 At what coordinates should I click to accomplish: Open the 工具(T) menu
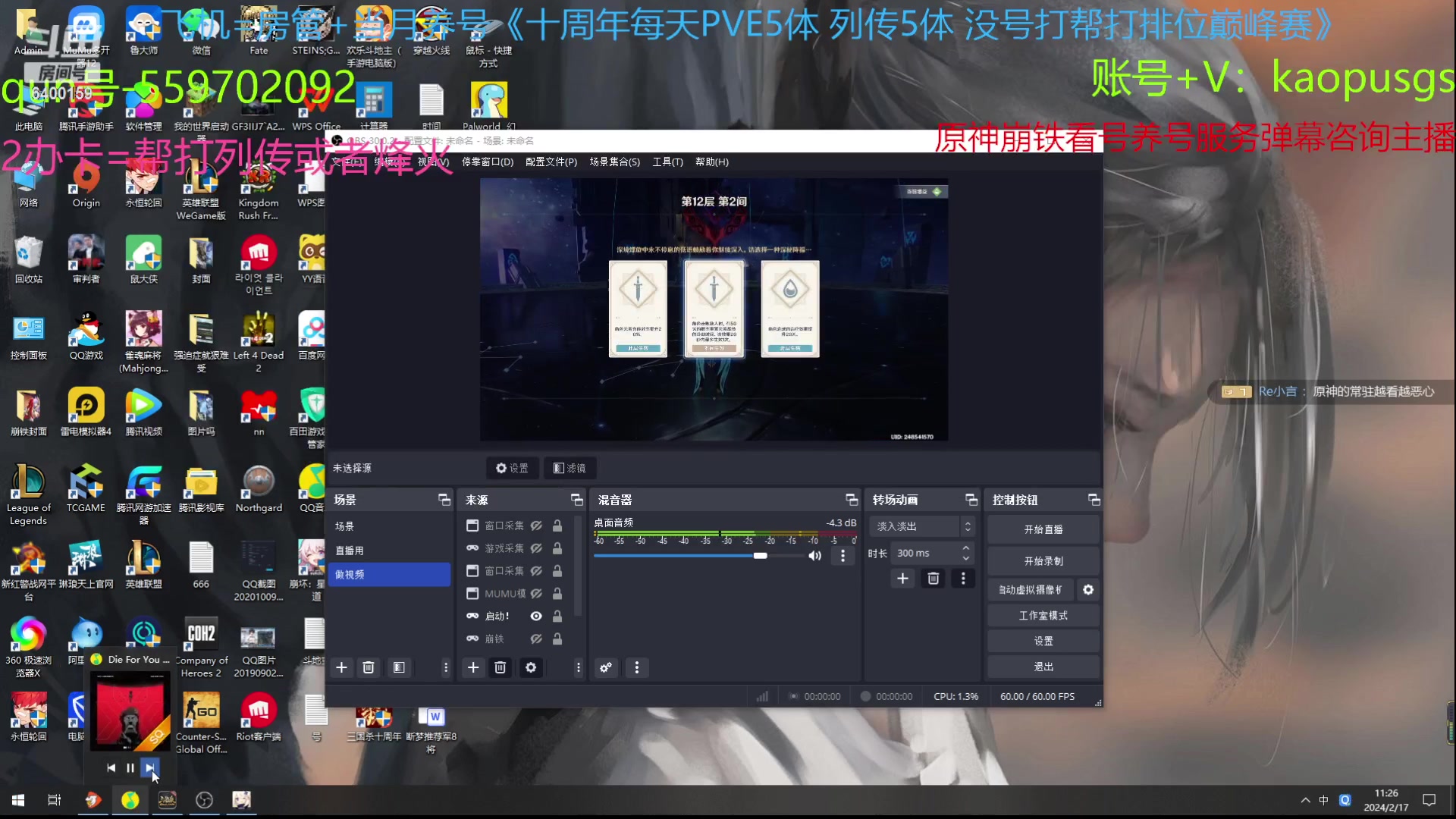pyautogui.click(x=668, y=162)
